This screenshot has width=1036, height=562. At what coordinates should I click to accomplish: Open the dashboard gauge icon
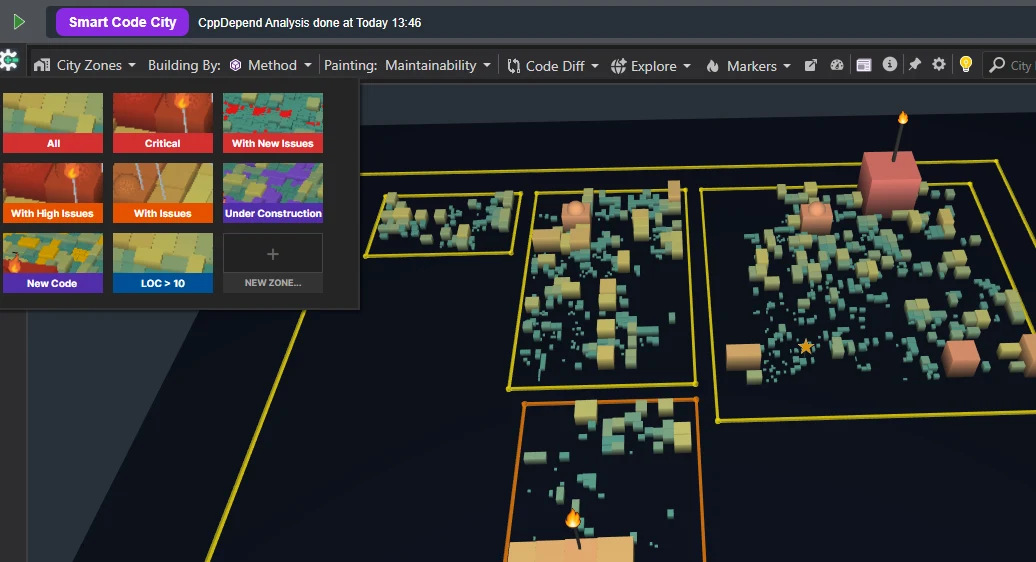click(x=837, y=65)
